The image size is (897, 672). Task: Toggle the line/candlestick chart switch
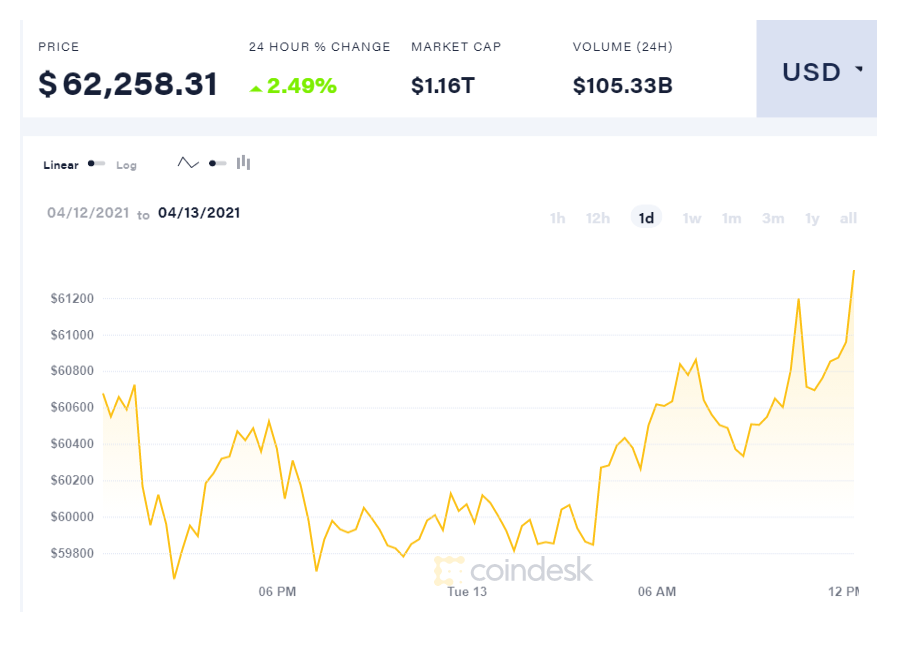pos(217,163)
